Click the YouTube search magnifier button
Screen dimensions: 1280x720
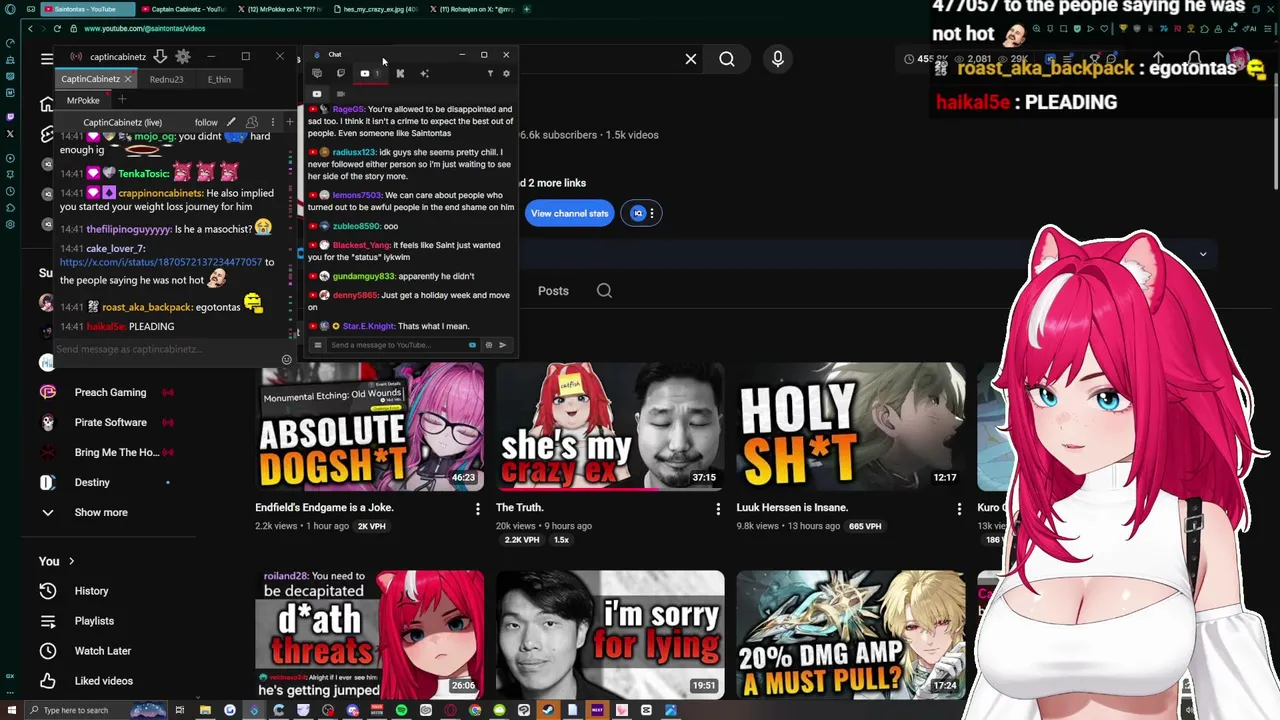(x=727, y=59)
